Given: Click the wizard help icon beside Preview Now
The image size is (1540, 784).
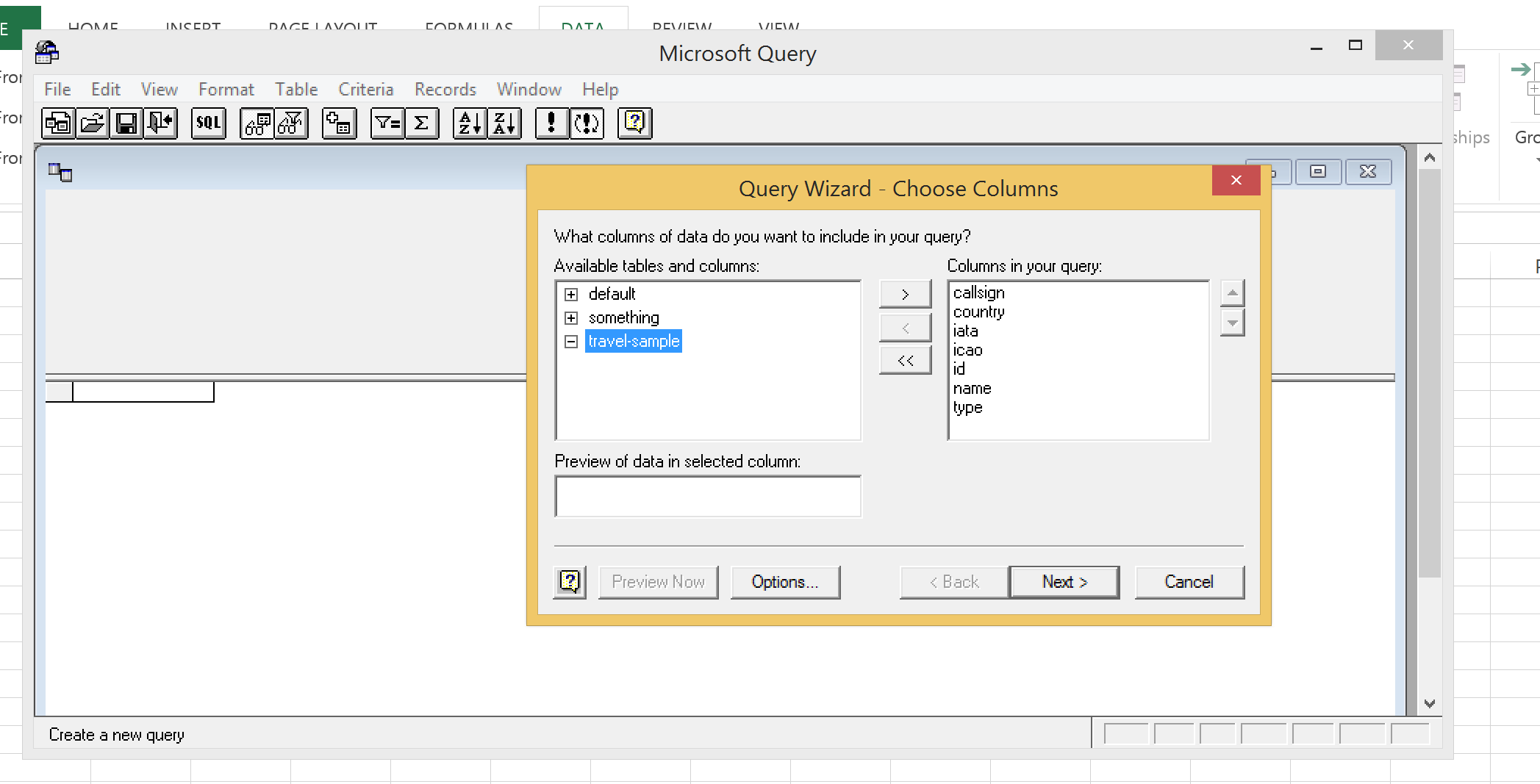Looking at the screenshot, I should [x=570, y=582].
